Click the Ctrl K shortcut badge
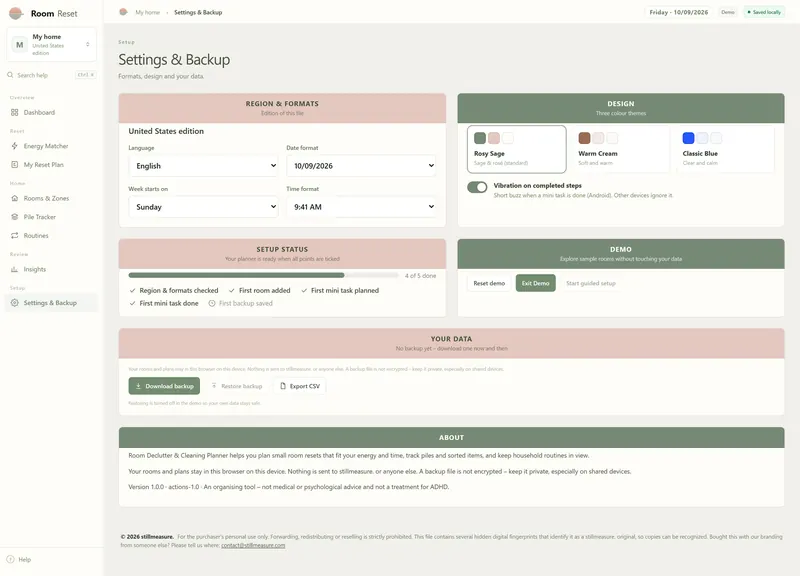Screen dimensions: 800x576 85,75
